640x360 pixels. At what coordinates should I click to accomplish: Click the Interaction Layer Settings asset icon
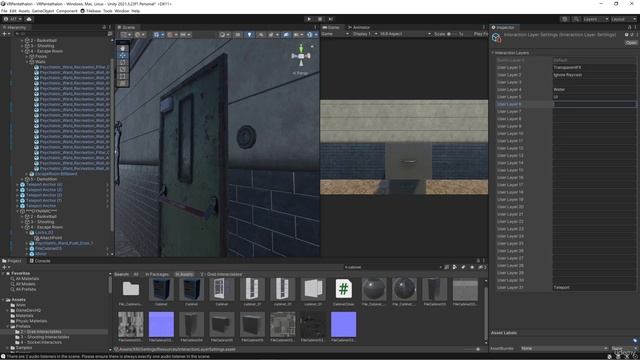pos(496,38)
